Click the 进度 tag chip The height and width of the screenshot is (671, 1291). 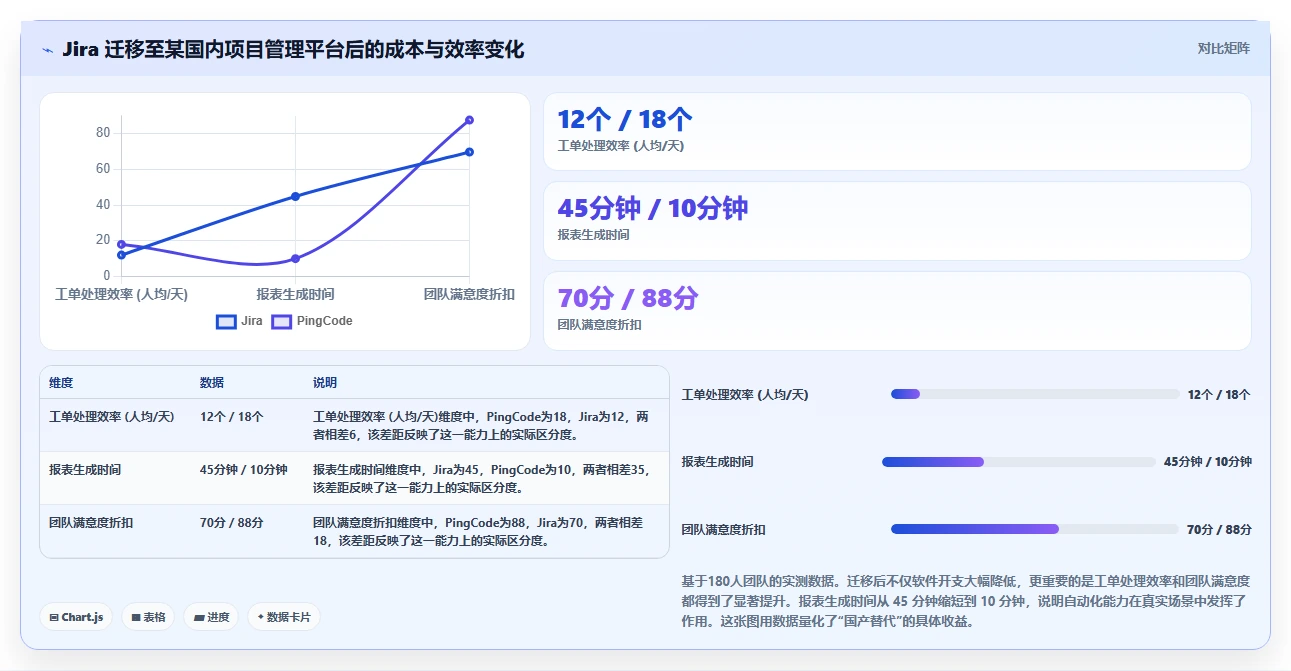tap(211, 617)
